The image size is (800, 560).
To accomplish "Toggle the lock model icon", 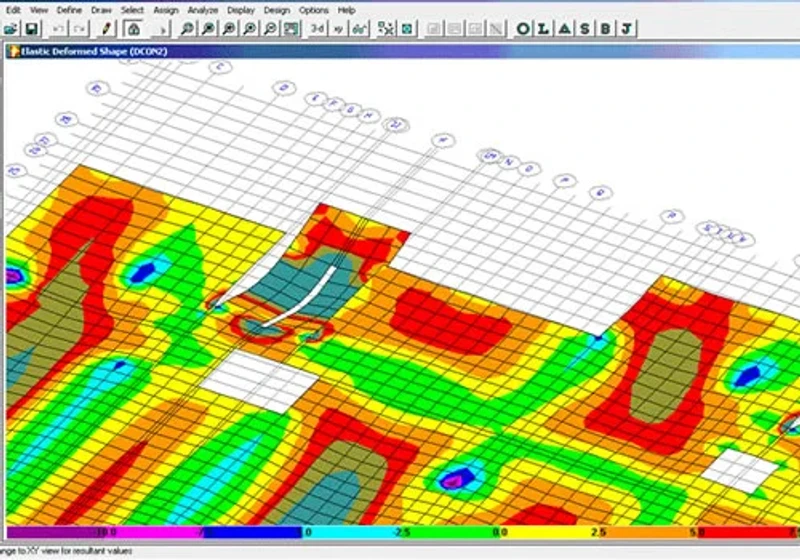I will [134, 29].
